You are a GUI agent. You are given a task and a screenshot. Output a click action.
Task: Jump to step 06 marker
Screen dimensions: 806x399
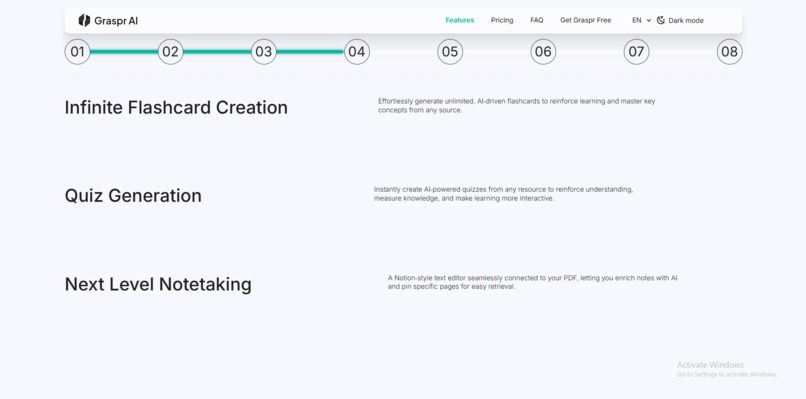[x=543, y=52]
